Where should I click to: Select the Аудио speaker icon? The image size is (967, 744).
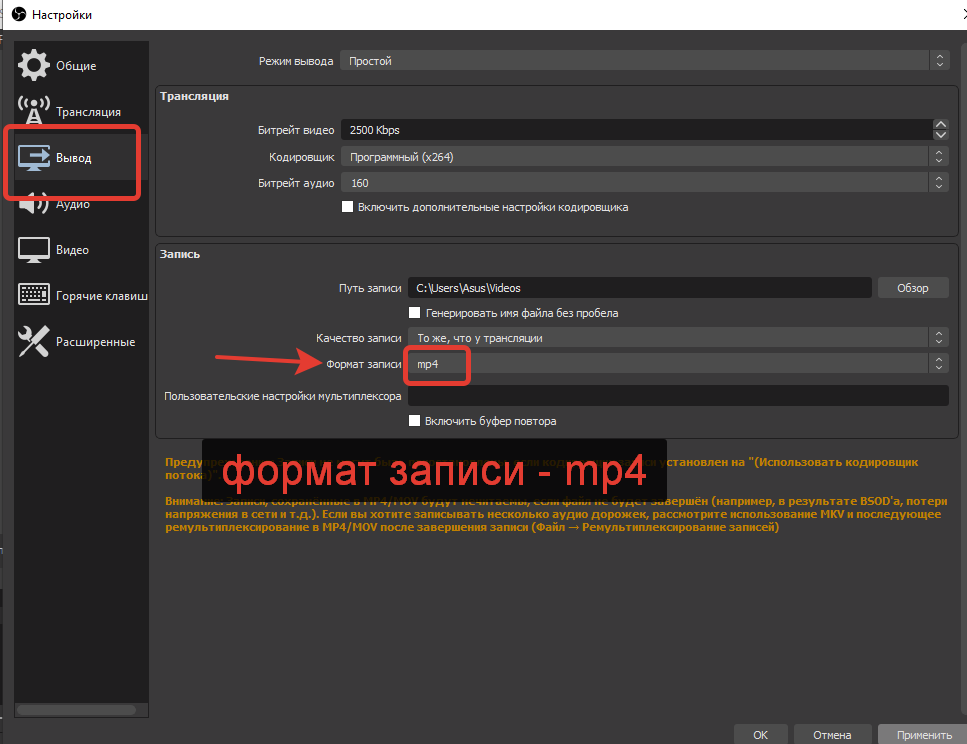(34, 203)
